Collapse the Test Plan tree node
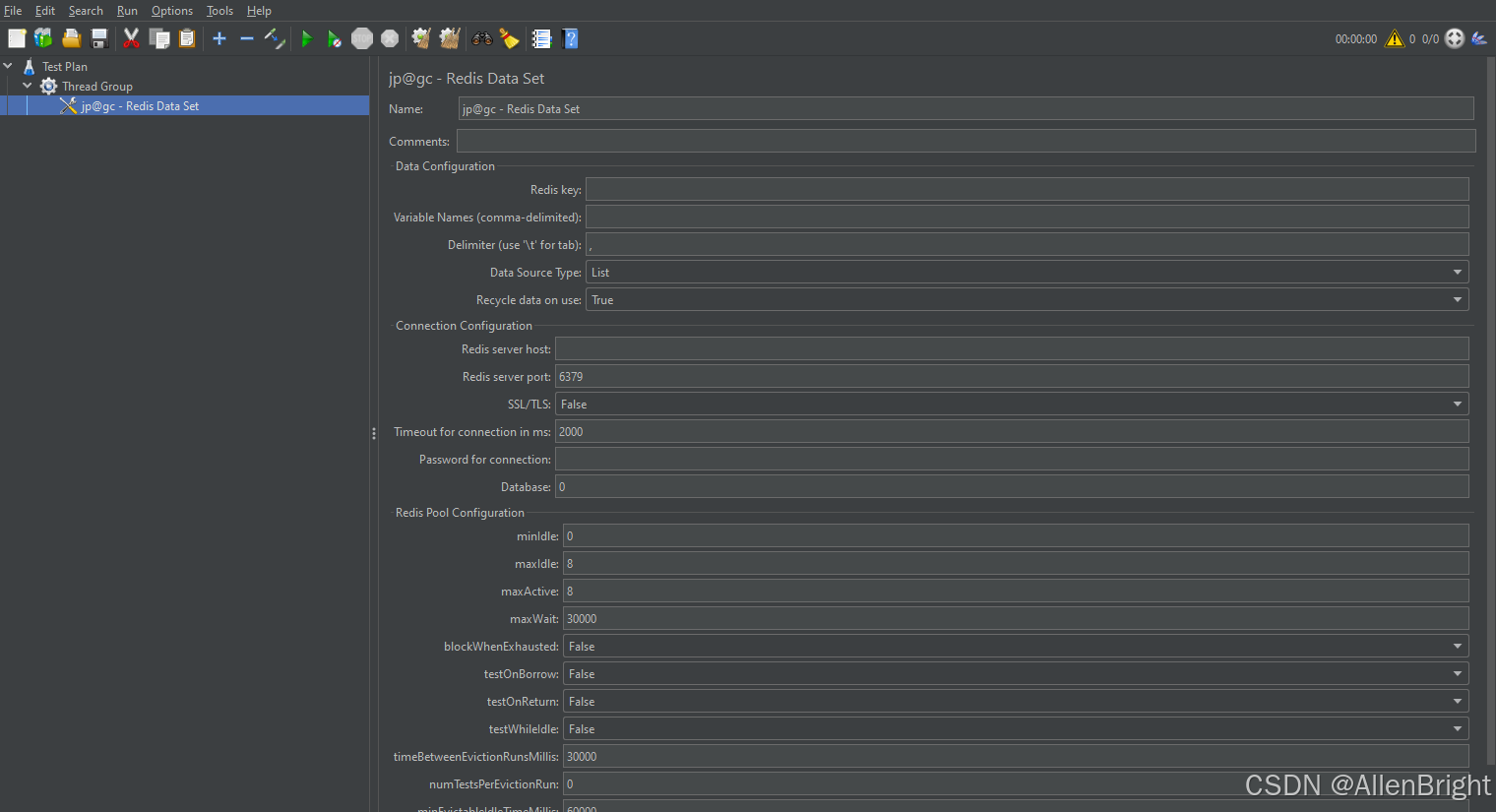This screenshot has width=1496, height=812. [8, 66]
